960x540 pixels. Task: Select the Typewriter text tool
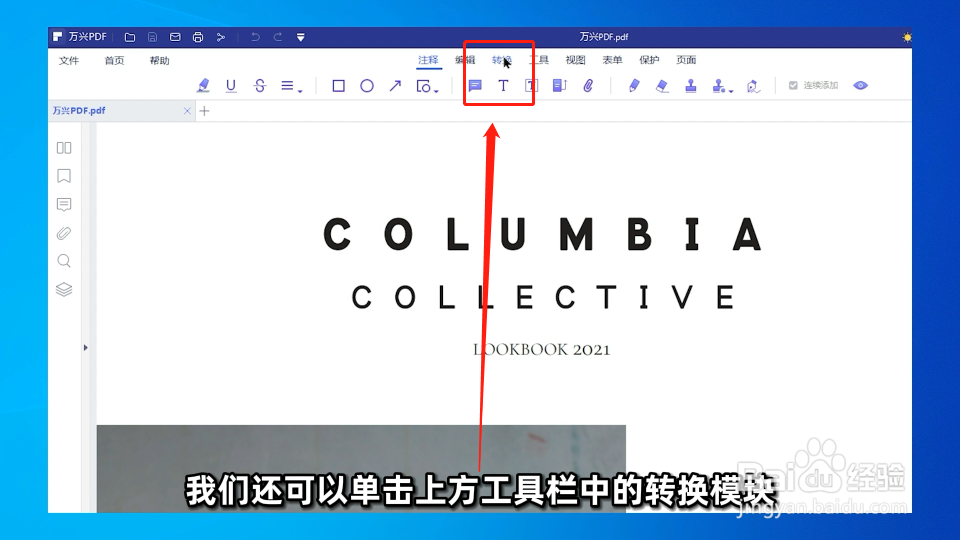coord(503,86)
